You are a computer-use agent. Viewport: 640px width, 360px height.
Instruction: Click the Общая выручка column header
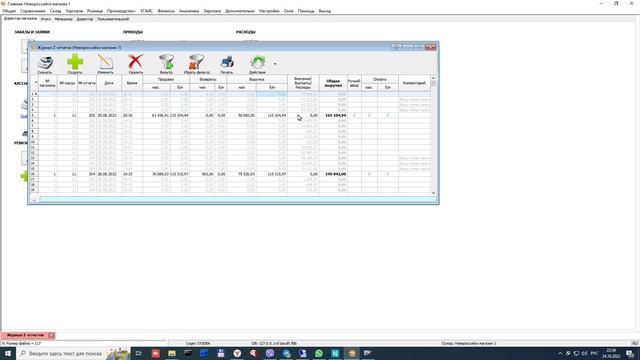(x=333, y=83)
